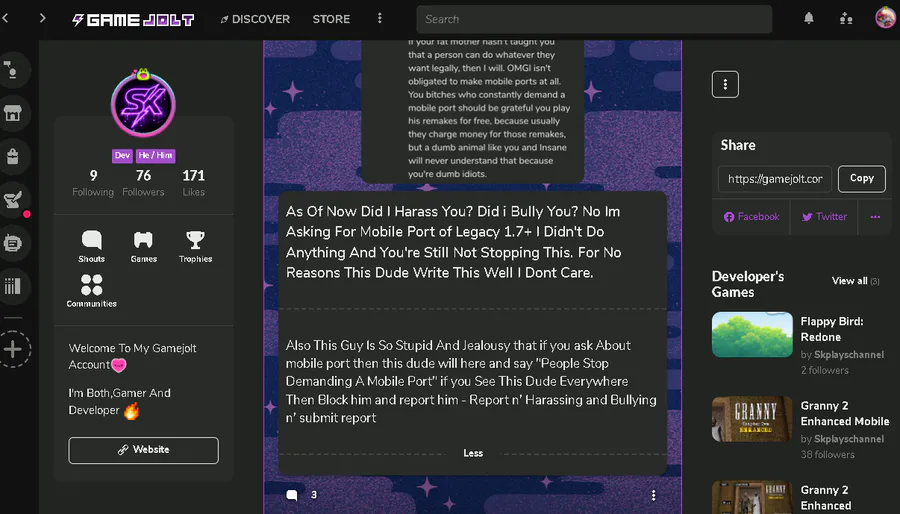
Task: Open the Games section
Action: coord(143,247)
